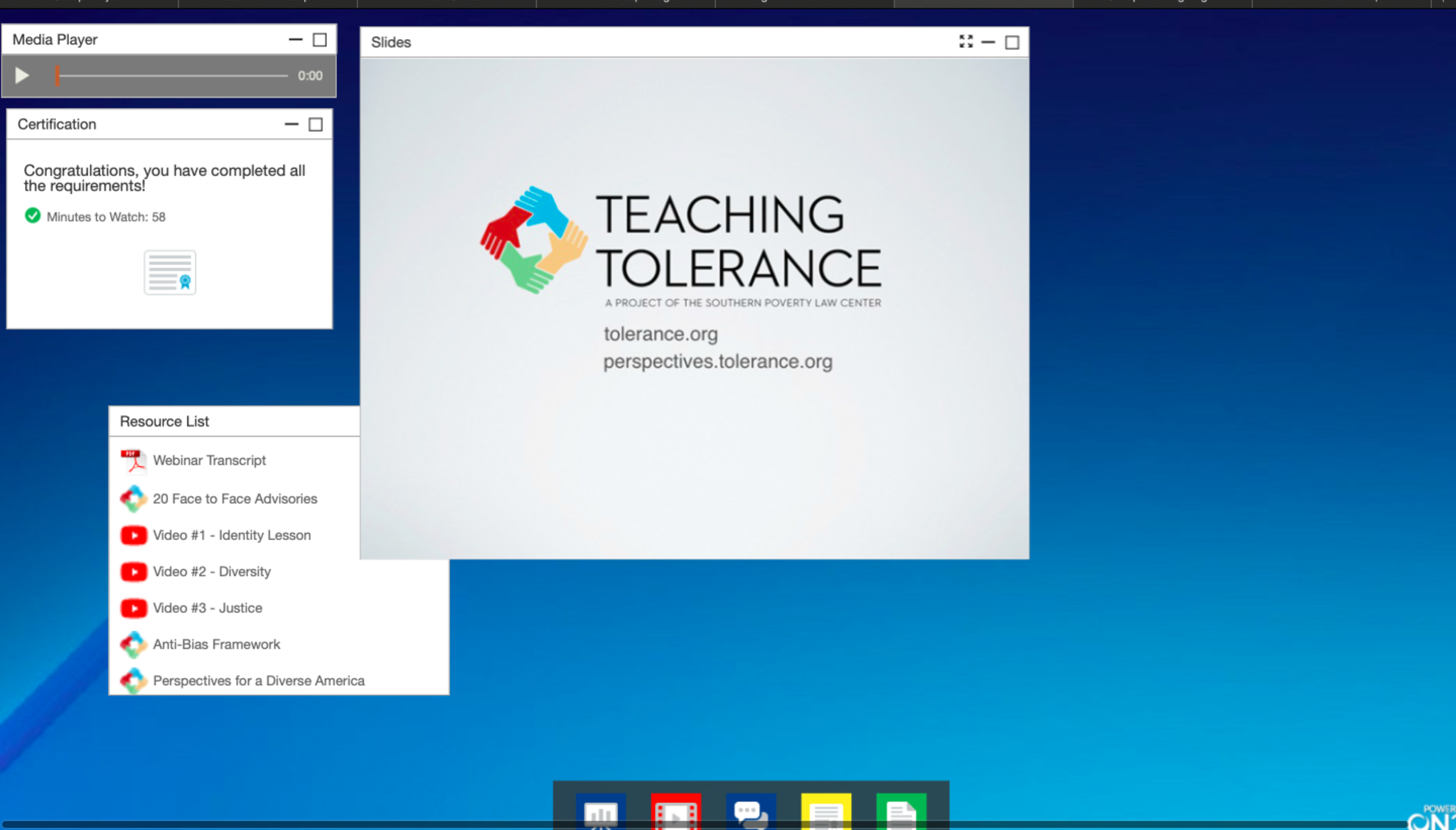Click the media player seek slider track
This screenshot has height=830, width=1456.
coord(173,75)
